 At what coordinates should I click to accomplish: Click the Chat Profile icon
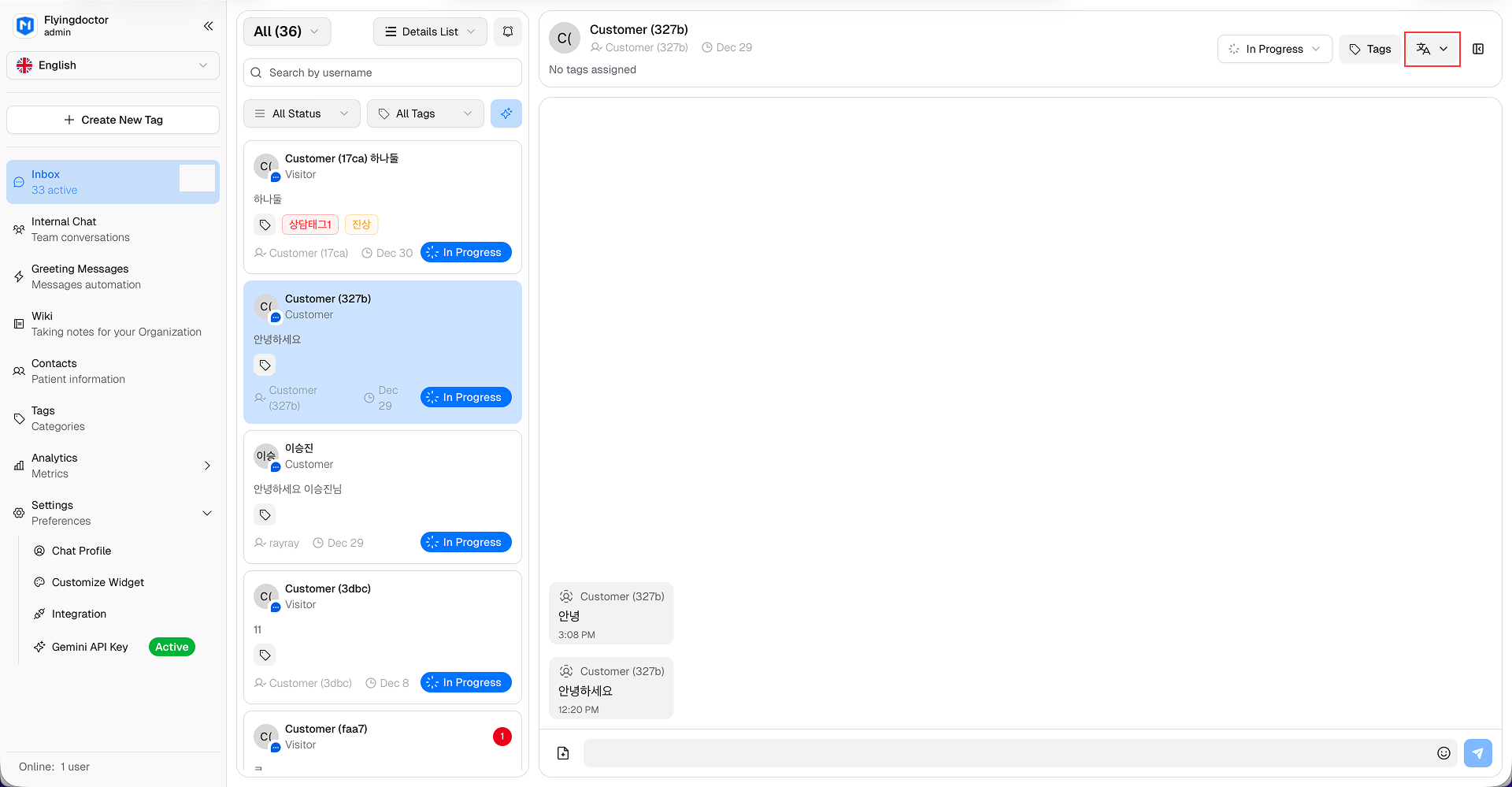pyautogui.click(x=39, y=551)
